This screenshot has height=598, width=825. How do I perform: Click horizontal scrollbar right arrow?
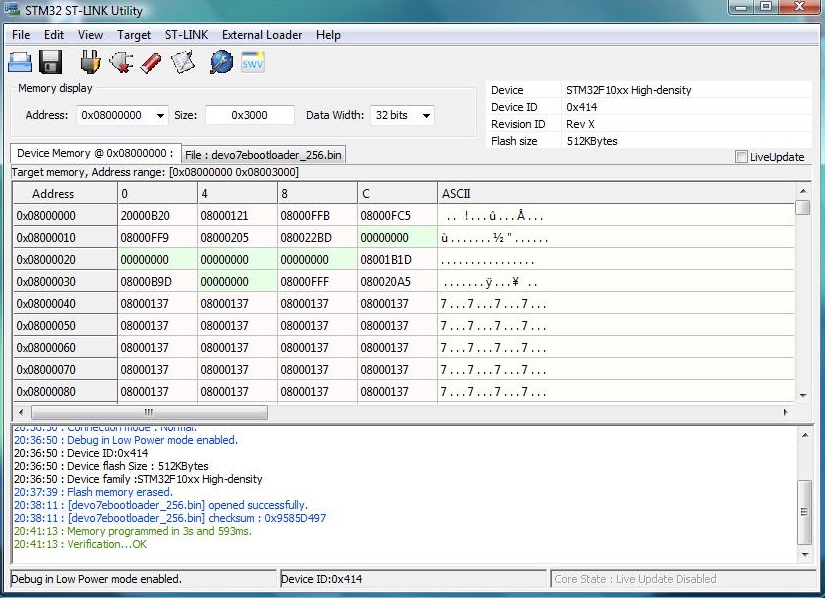pos(786,412)
